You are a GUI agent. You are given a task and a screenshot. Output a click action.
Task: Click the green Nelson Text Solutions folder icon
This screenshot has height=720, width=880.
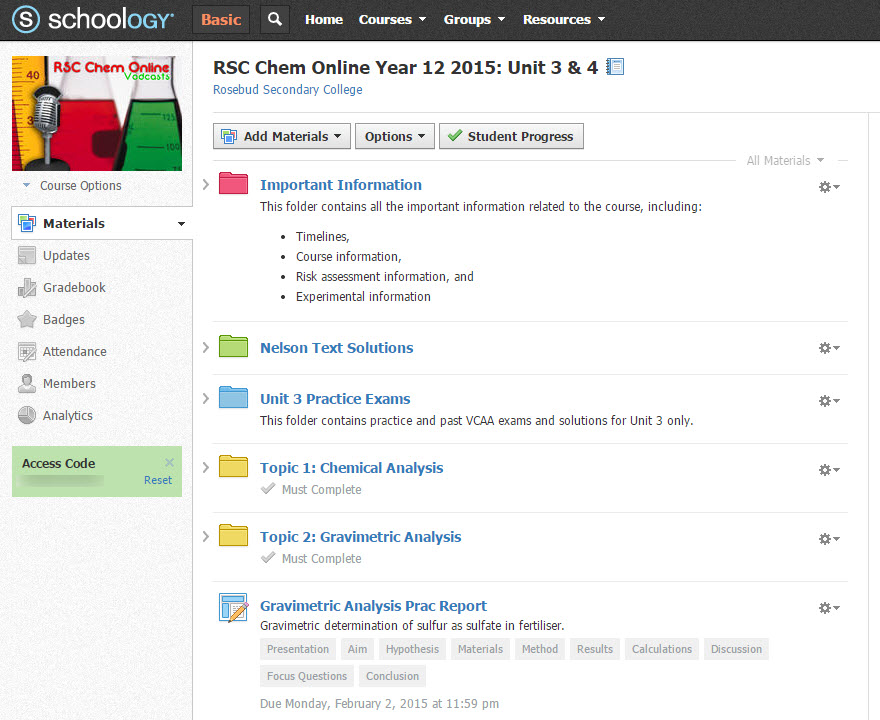tap(233, 346)
